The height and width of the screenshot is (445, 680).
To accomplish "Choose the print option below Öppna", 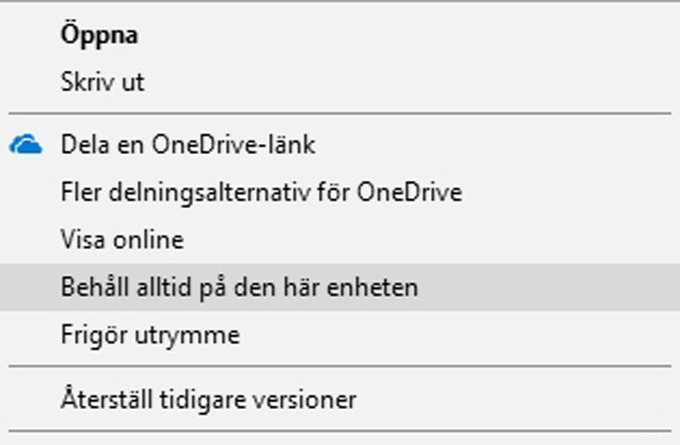I will point(340,82).
